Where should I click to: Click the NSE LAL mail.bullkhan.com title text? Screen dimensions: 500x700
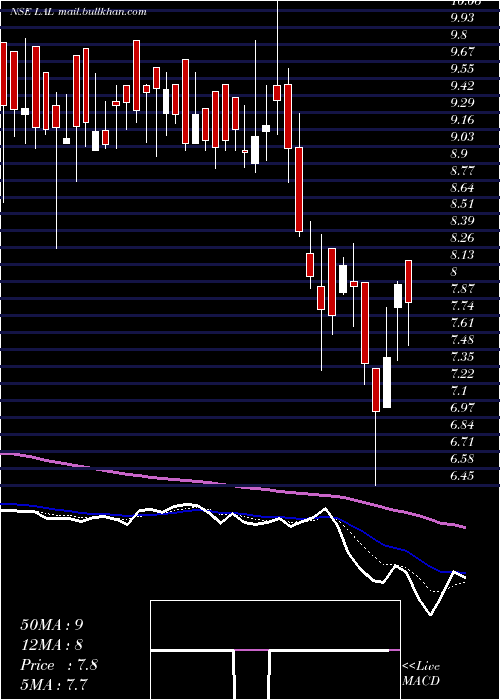point(79,12)
